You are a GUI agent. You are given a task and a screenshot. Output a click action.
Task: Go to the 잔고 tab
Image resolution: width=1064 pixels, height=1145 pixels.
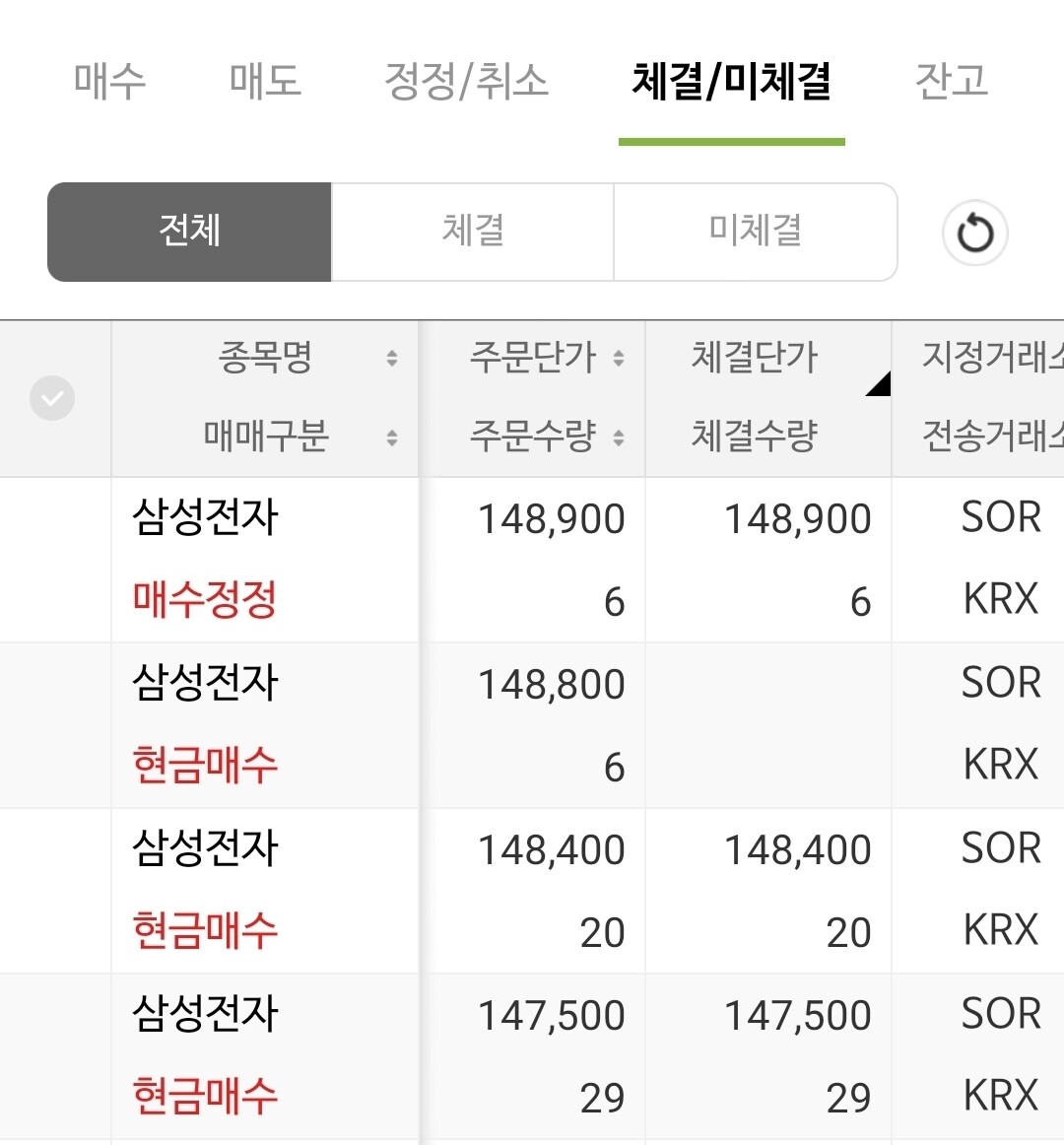click(x=951, y=81)
